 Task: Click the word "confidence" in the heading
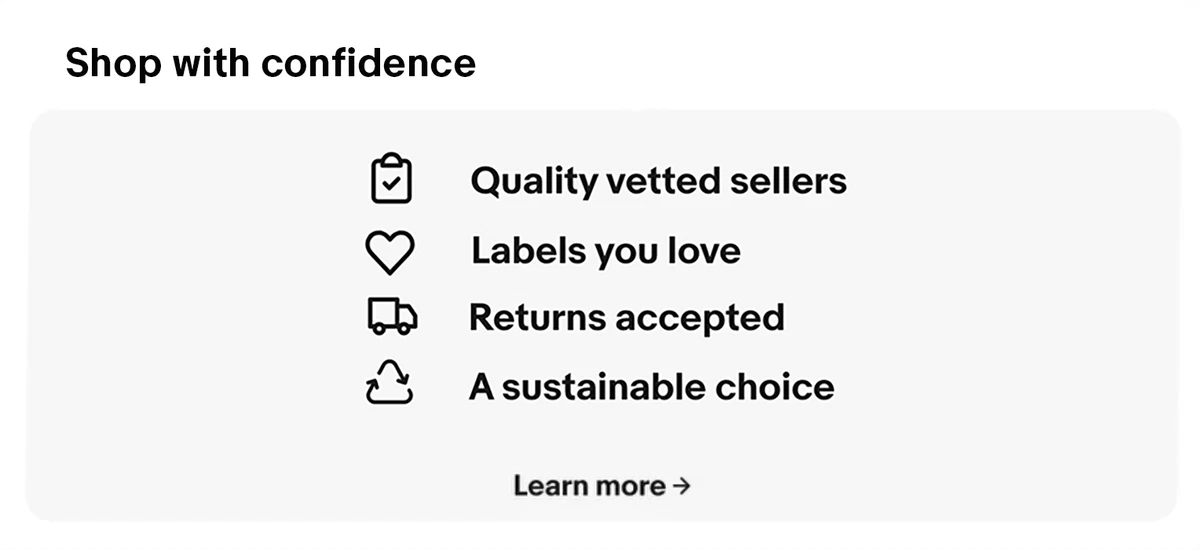[x=368, y=63]
